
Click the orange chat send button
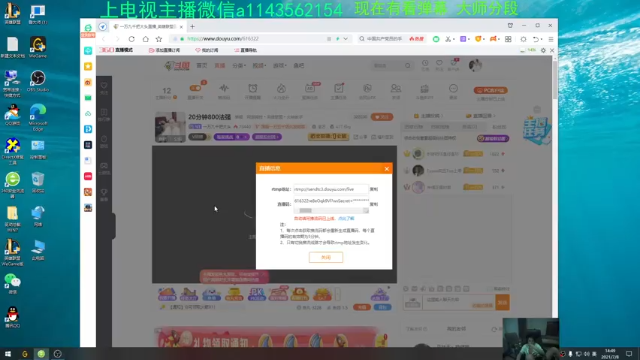(502, 302)
